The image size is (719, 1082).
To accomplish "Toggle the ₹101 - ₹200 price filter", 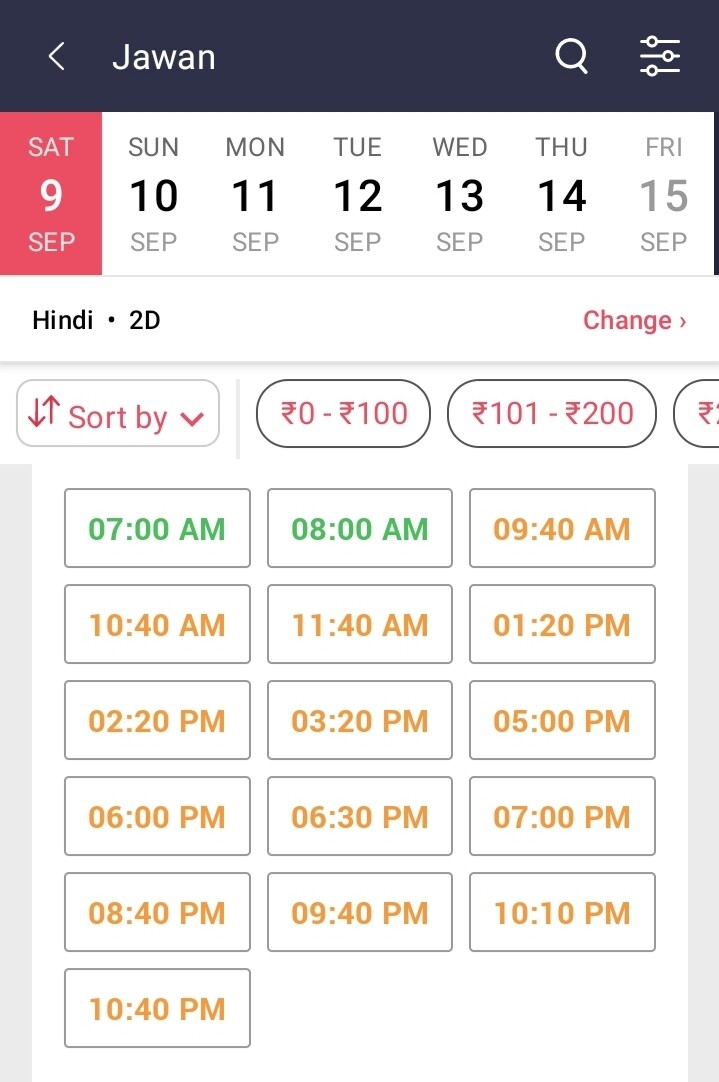I will click(x=552, y=413).
